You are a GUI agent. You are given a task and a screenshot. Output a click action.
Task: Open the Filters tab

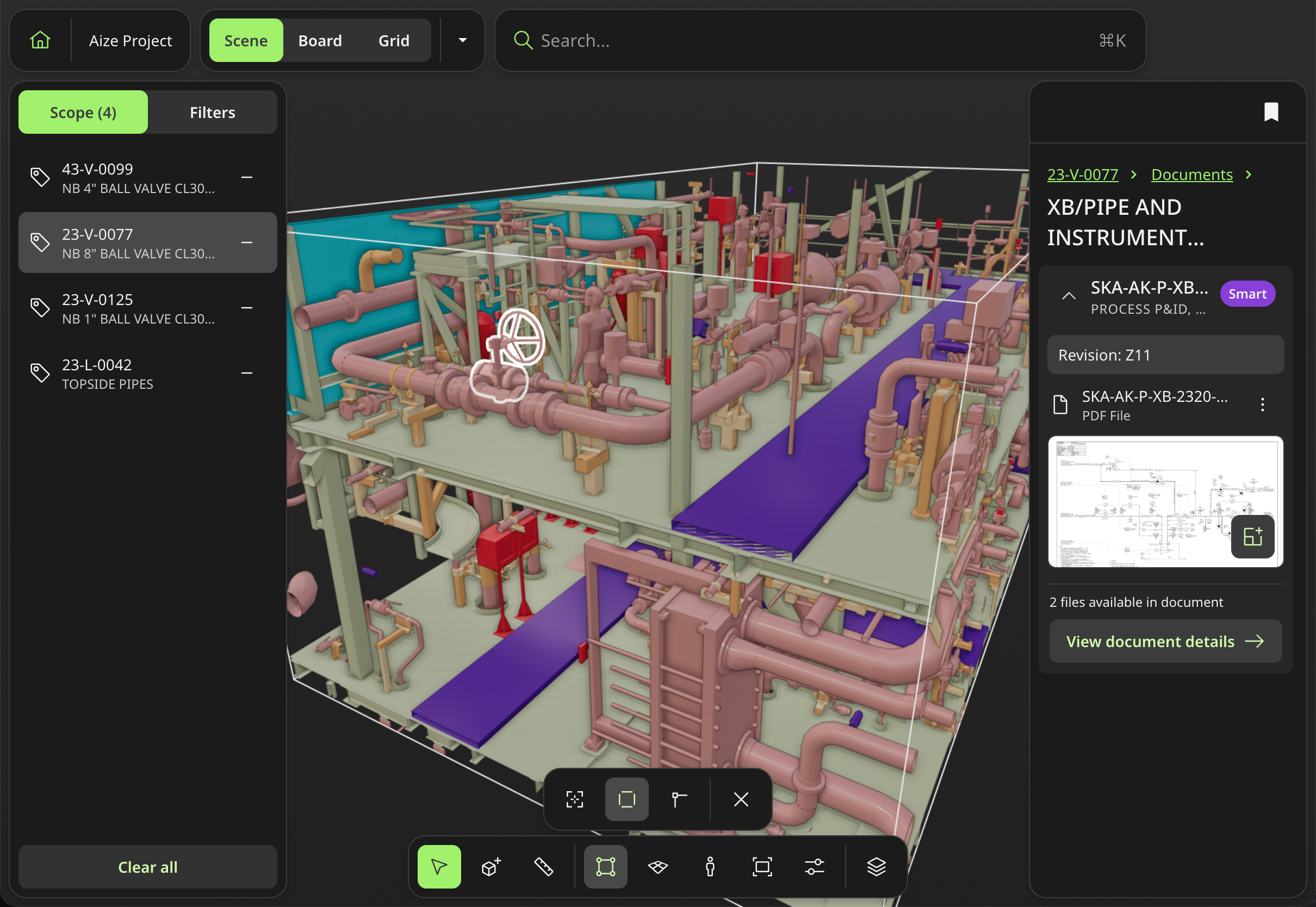click(213, 112)
